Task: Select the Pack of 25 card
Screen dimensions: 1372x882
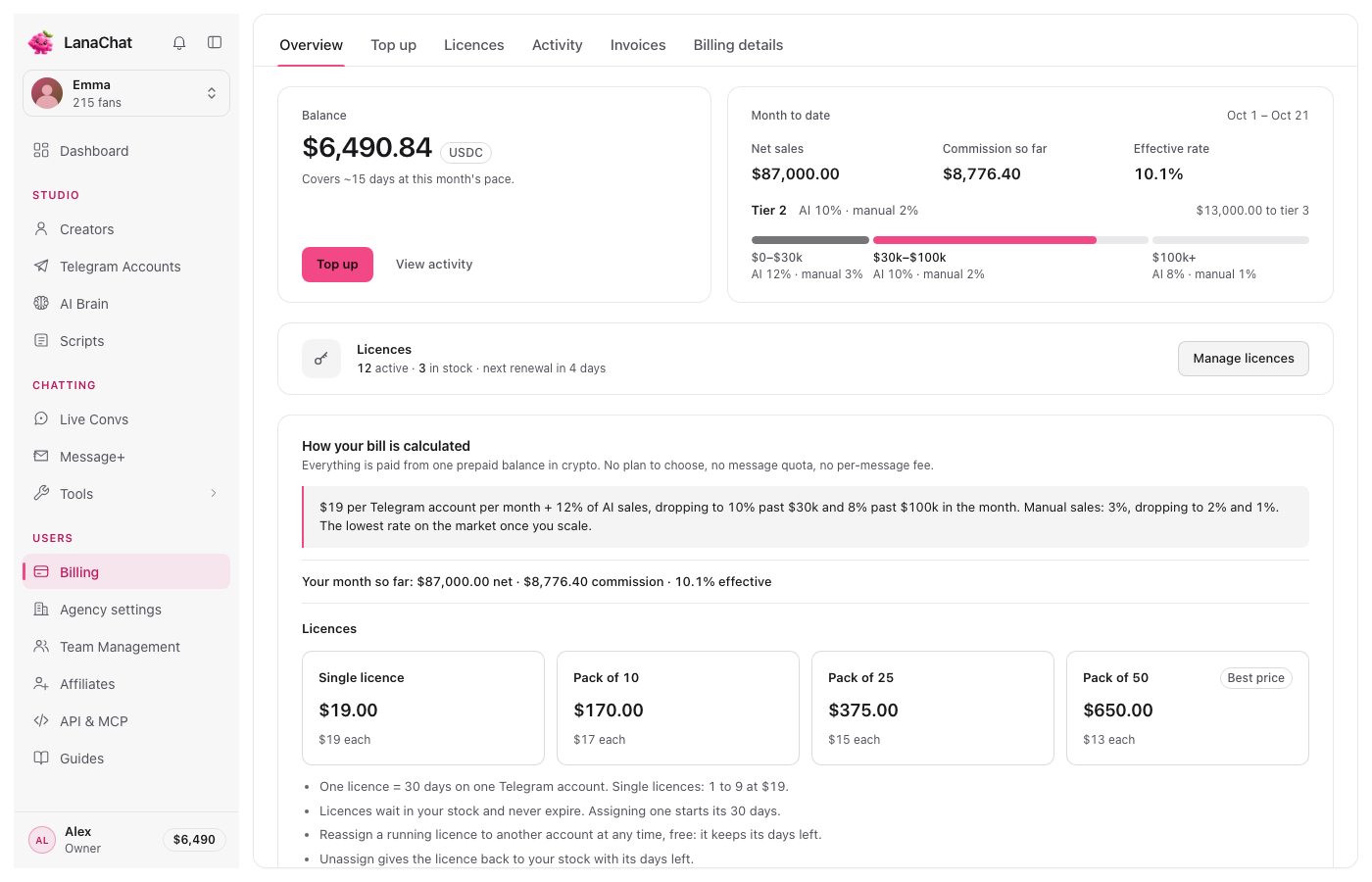Action: (933, 708)
